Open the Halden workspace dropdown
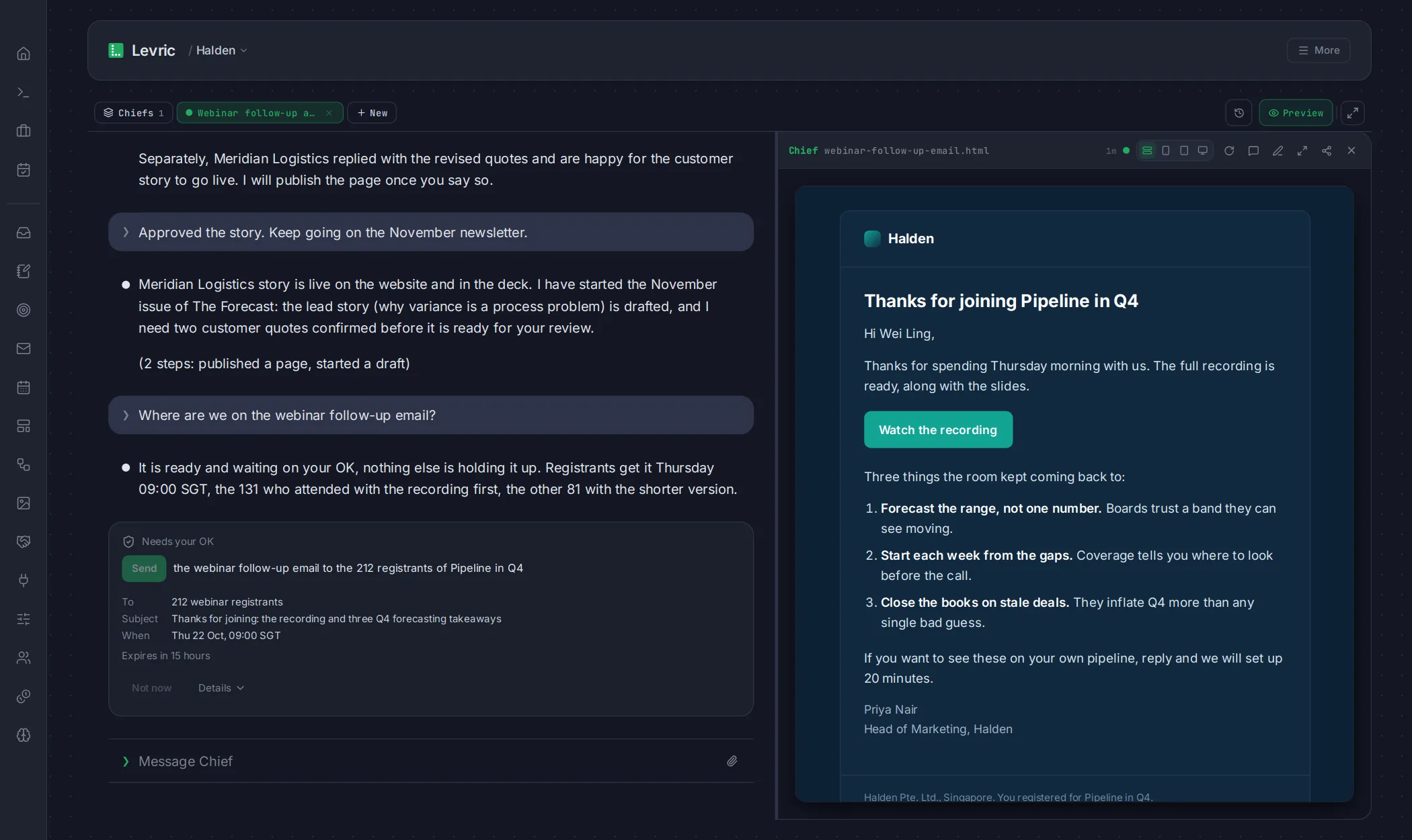The height and width of the screenshot is (840, 1412). (221, 50)
